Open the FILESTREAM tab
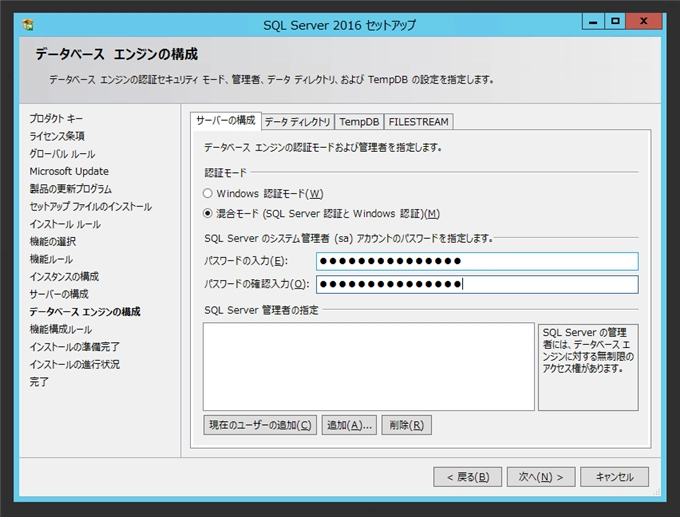Viewport: 680px width, 517px height. 418,122
